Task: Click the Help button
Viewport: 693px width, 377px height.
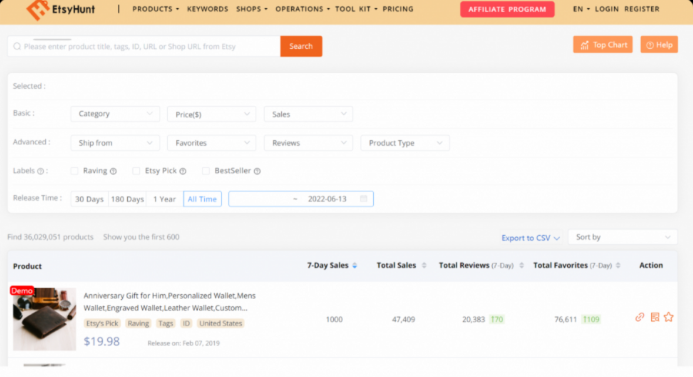Action: (x=659, y=45)
